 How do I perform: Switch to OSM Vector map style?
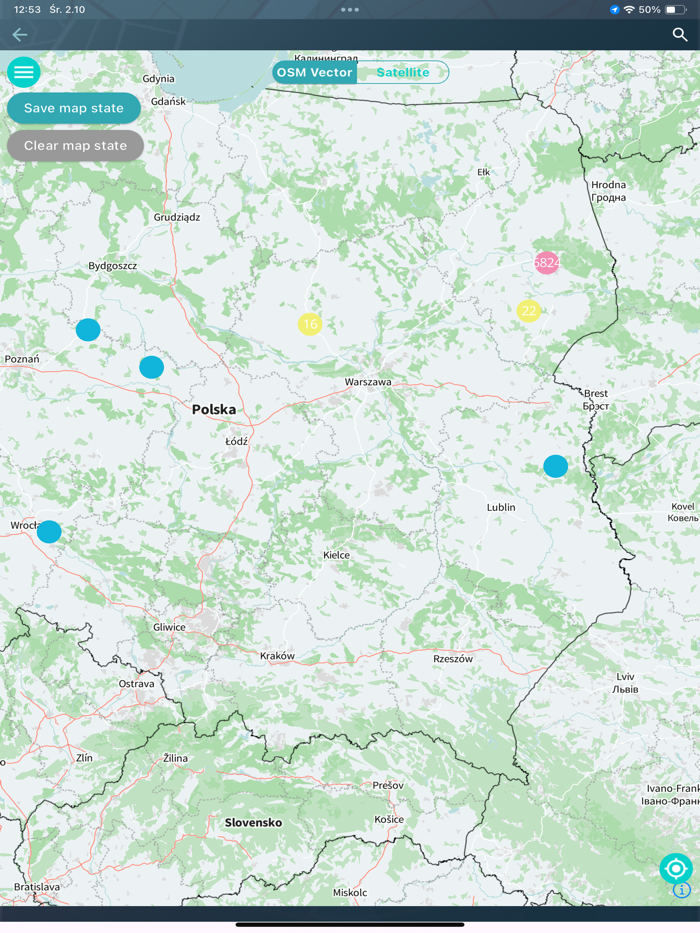(314, 72)
